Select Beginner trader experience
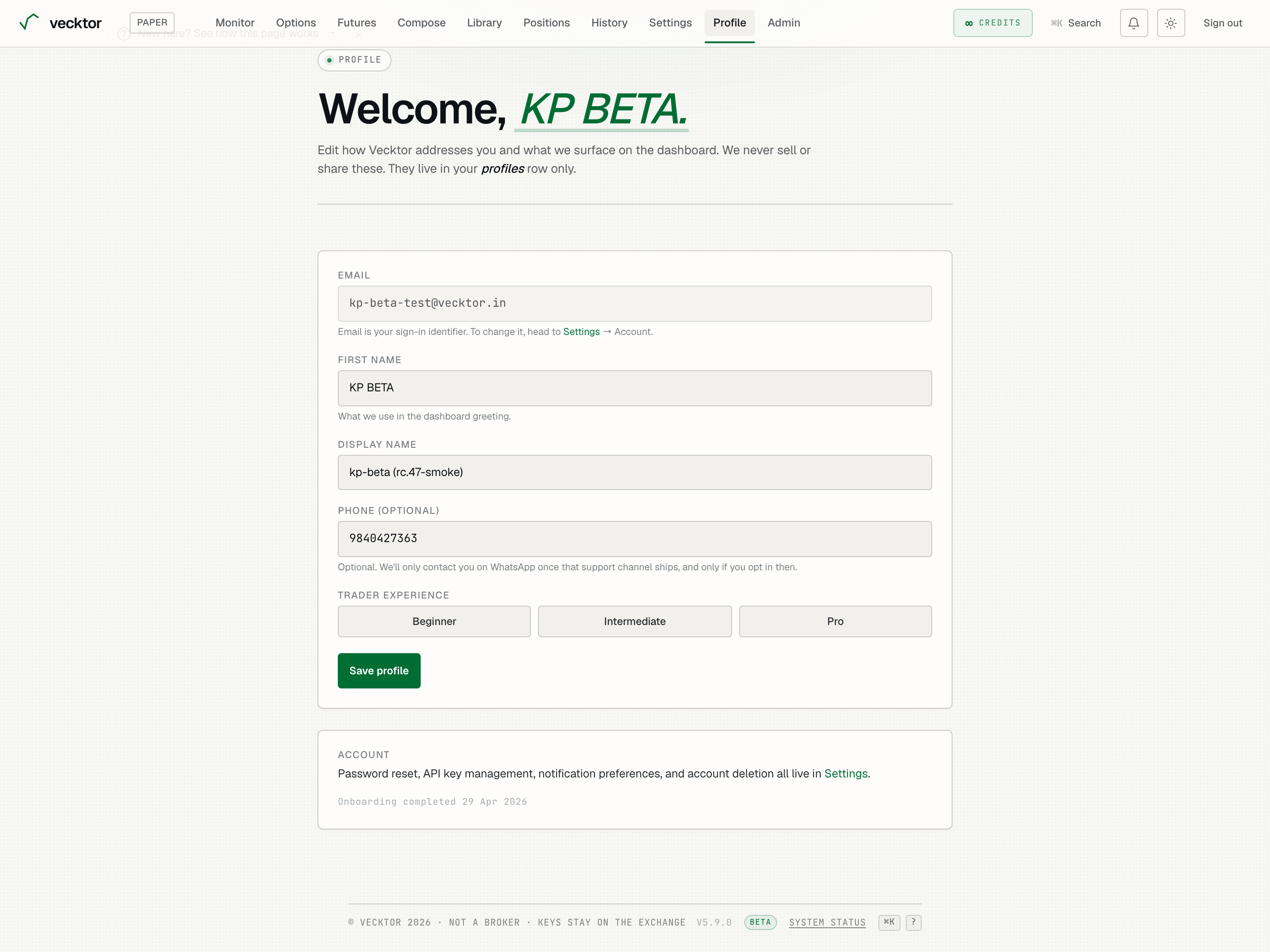Screen dimensions: 1270x952 (x=434, y=621)
